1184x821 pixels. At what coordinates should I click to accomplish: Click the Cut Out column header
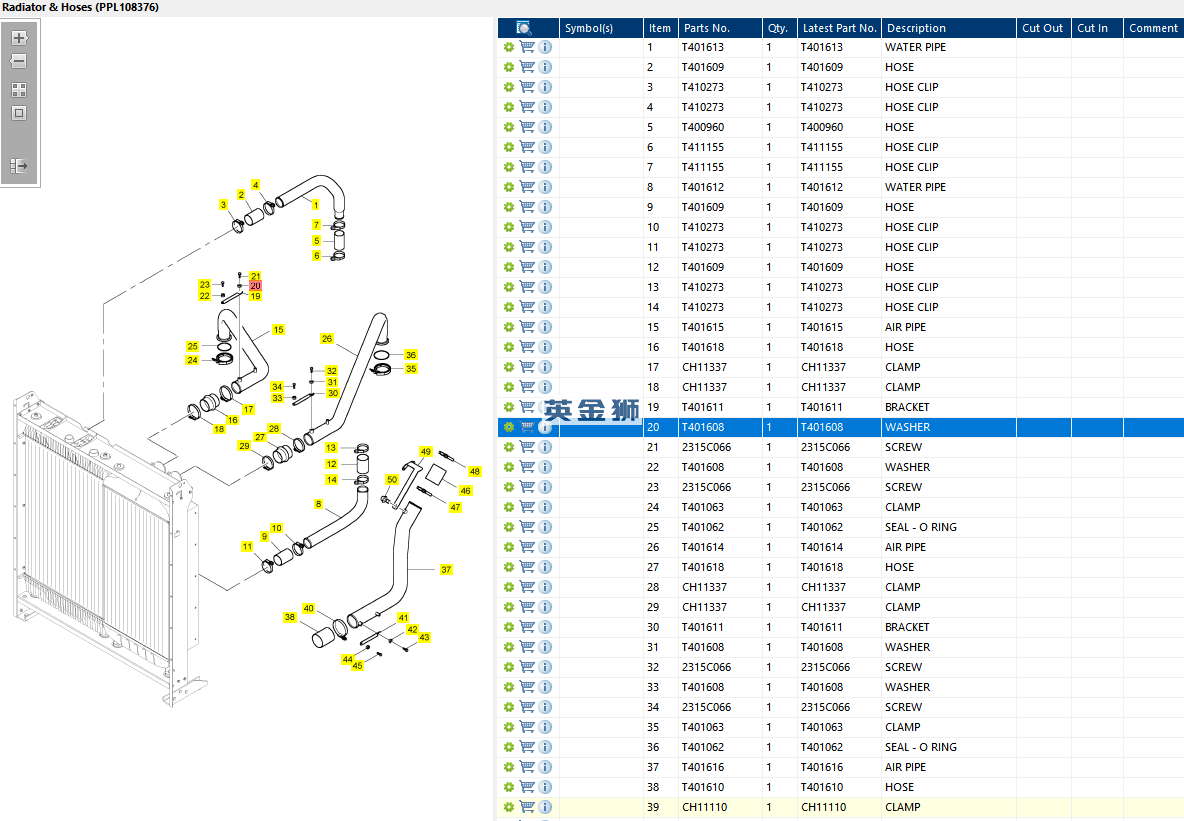pyautogui.click(x=1044, y=28)
